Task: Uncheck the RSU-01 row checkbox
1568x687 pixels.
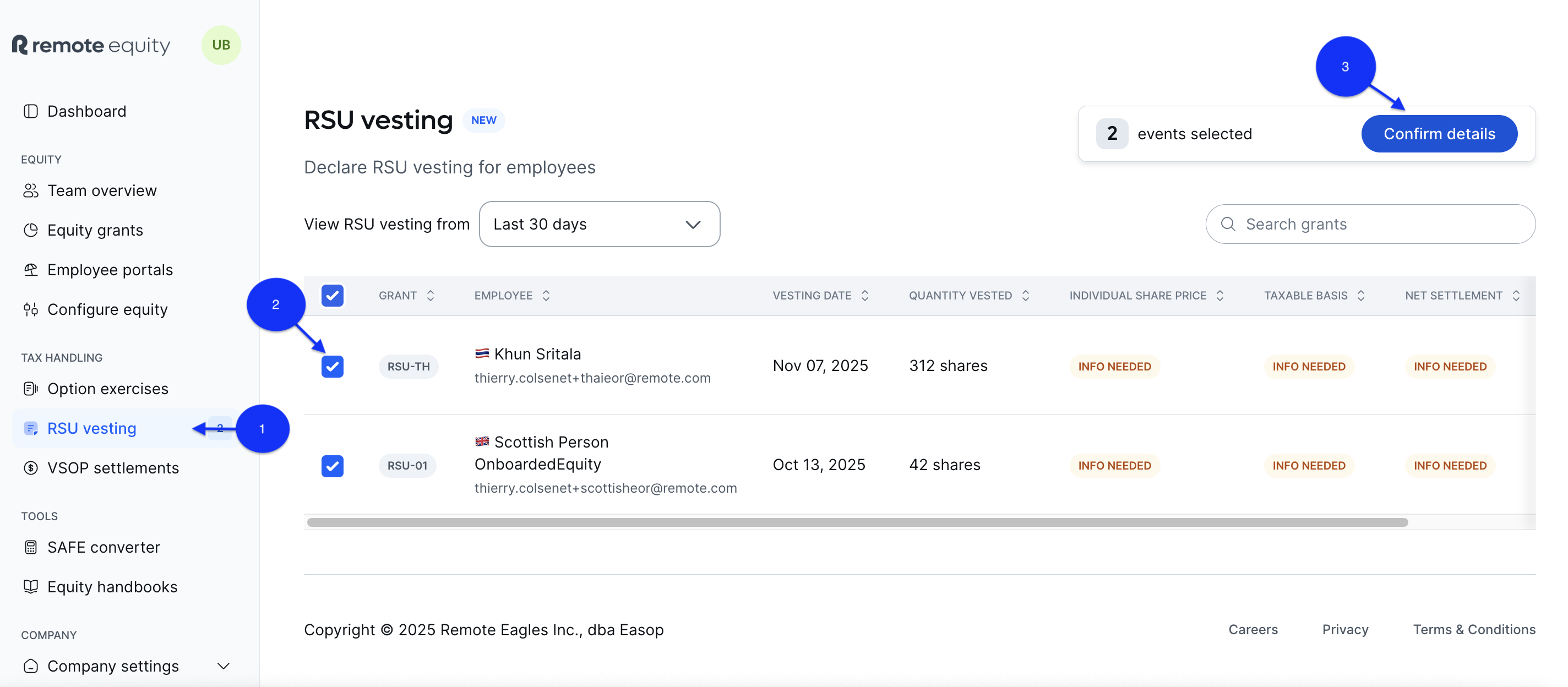Action: (x=333, y=466)
